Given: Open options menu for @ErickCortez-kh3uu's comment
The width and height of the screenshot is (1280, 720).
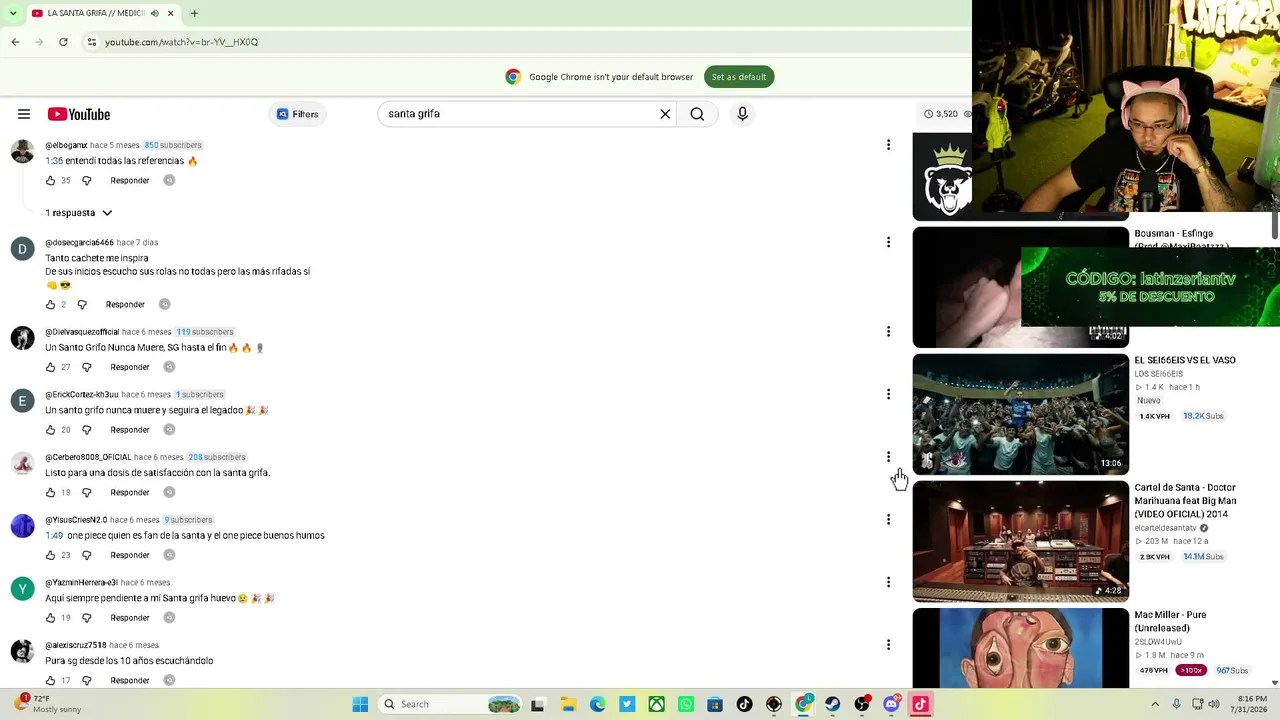Looking at the screenshot, I should (x=888, y=394).
